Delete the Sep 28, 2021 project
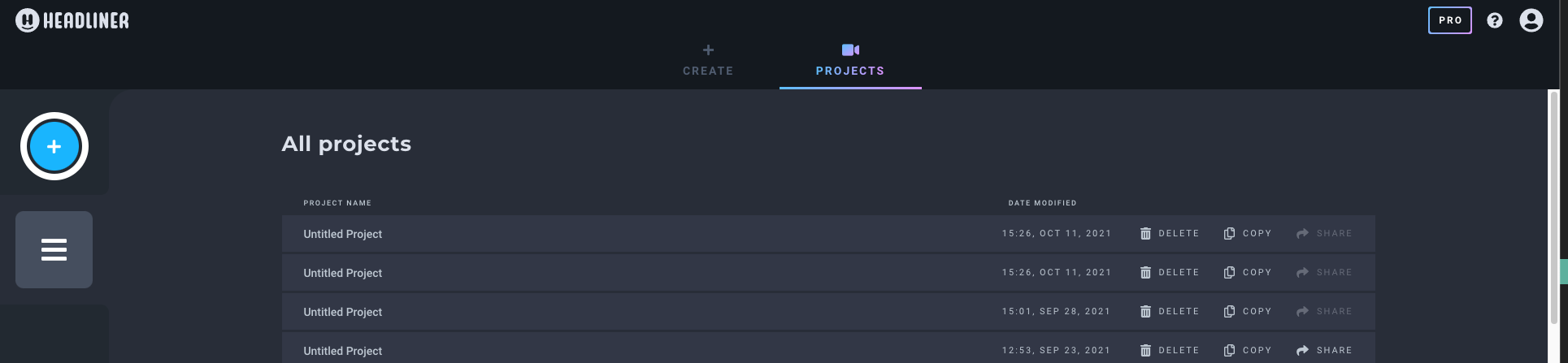 [1170, 312]
